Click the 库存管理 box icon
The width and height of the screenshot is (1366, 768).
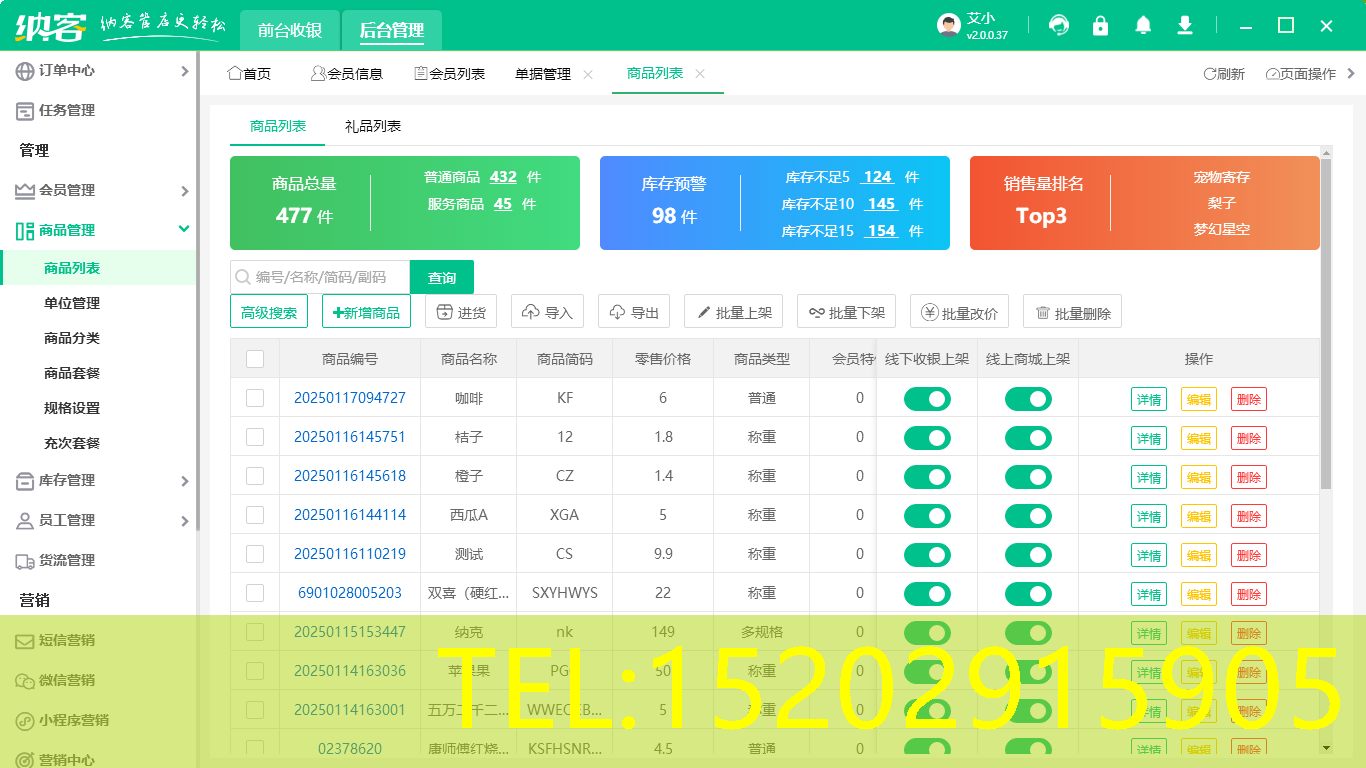pos(25,481)
